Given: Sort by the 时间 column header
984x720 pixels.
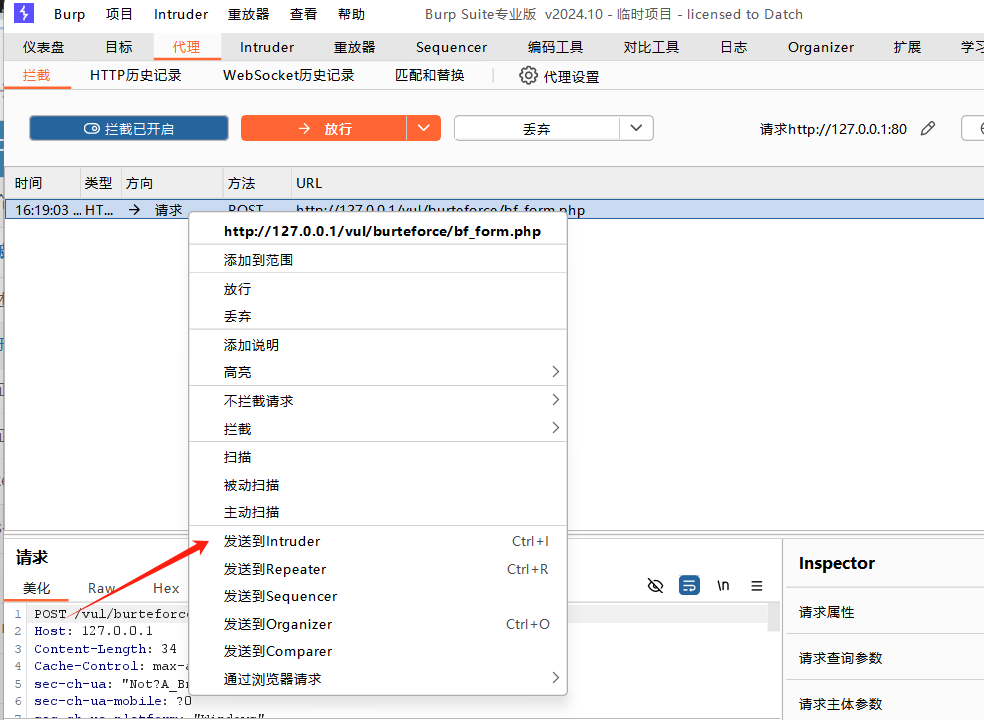Looking at the screenshot, I should coord(43,183).
